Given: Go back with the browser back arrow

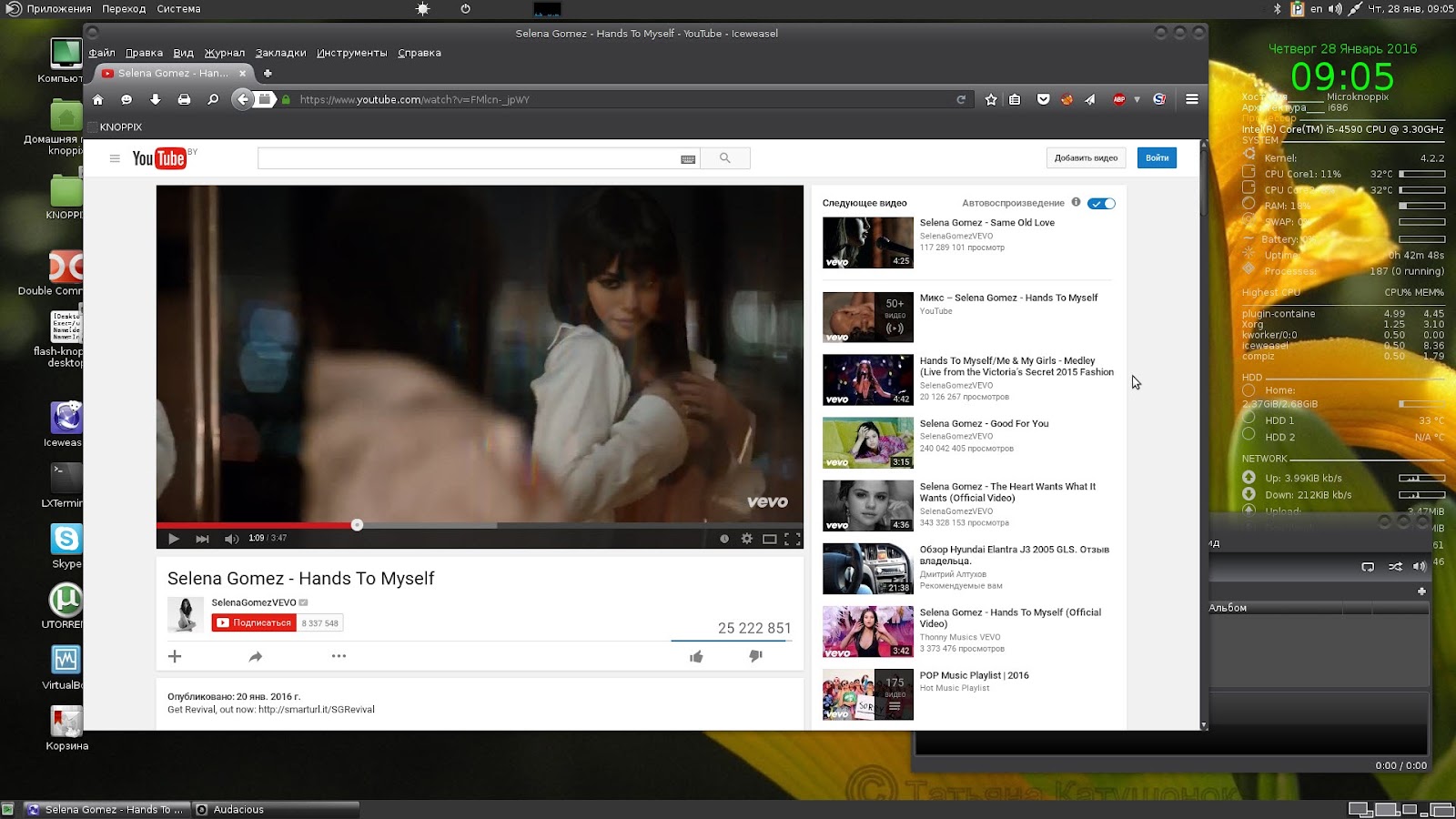Looking at the screenshot, I should coord(241,99).
